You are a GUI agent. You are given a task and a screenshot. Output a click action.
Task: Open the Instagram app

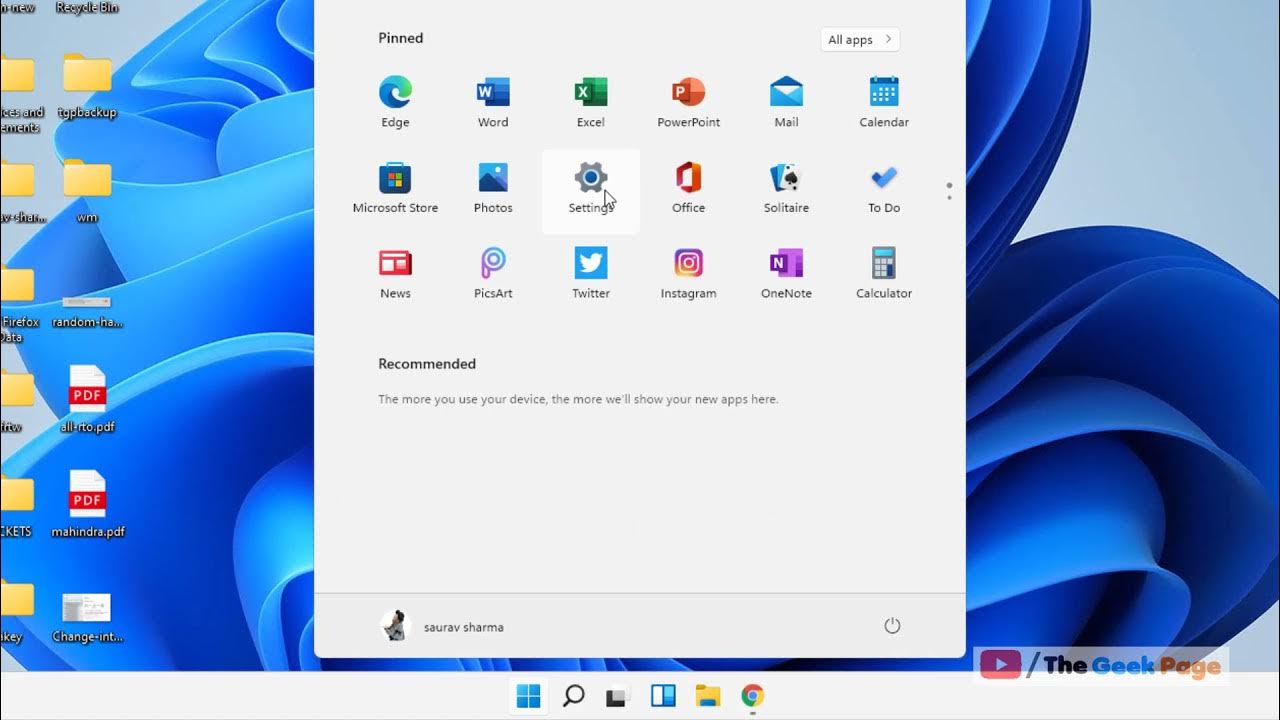coord(688,275)
